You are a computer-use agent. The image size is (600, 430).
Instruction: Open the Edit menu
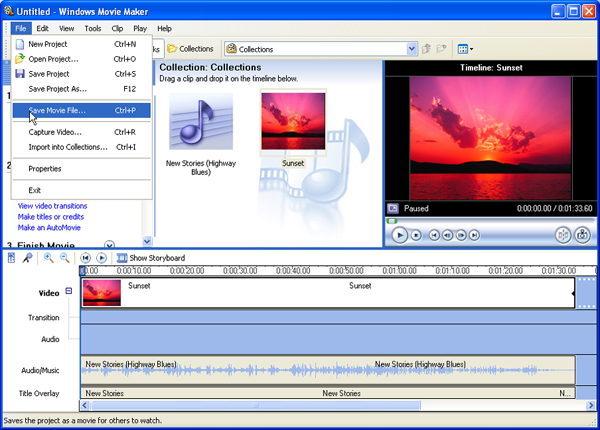point(42,28)
